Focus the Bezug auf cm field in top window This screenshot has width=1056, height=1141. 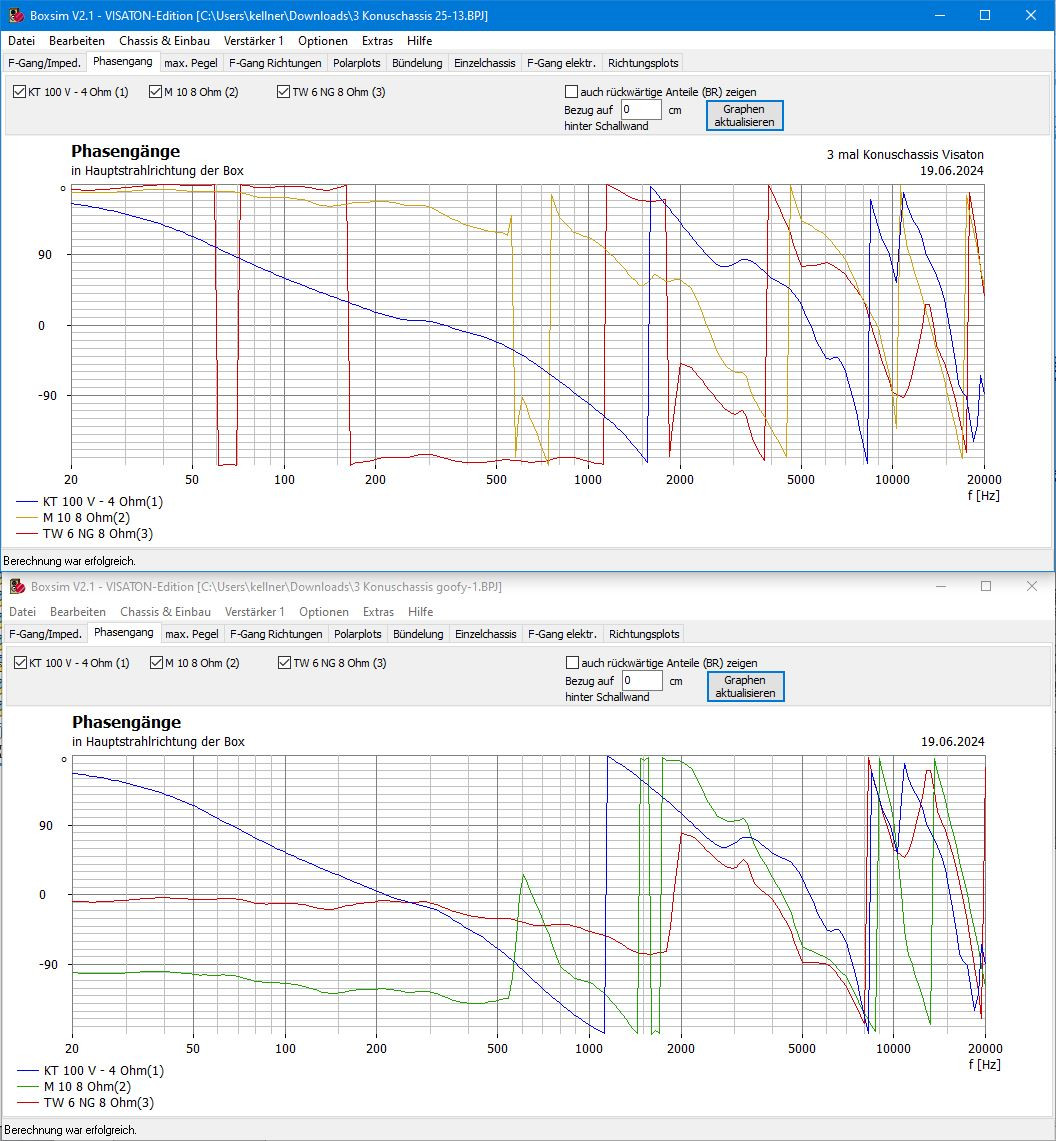click(640, 110)
